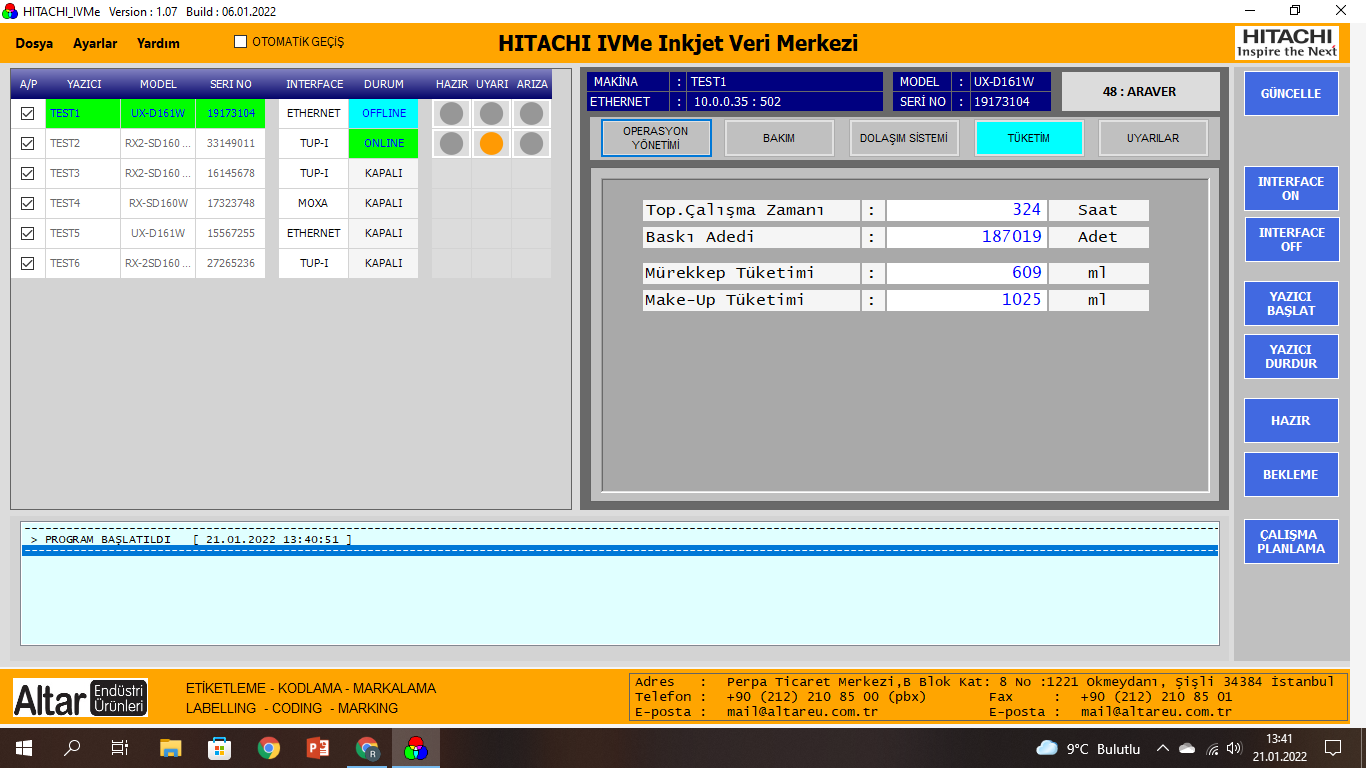Click YAZICI DURDUR button

click(1291, 356)
